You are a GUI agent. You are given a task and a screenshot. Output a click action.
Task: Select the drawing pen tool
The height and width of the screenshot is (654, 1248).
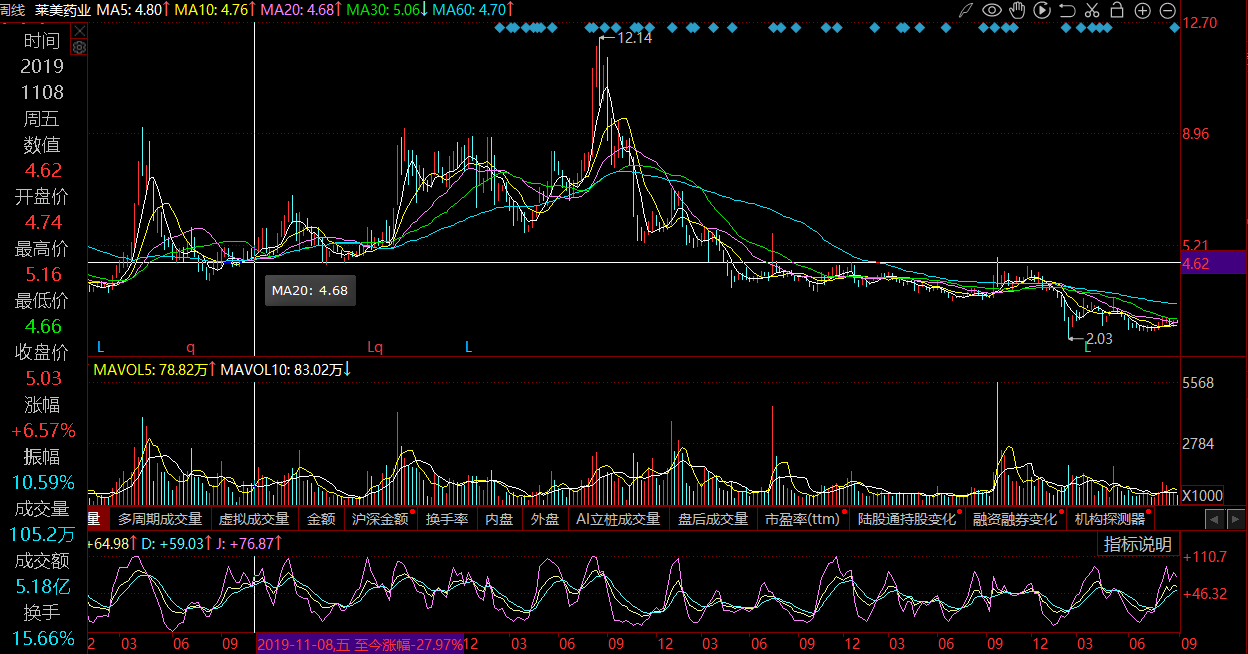pos(965,11)
